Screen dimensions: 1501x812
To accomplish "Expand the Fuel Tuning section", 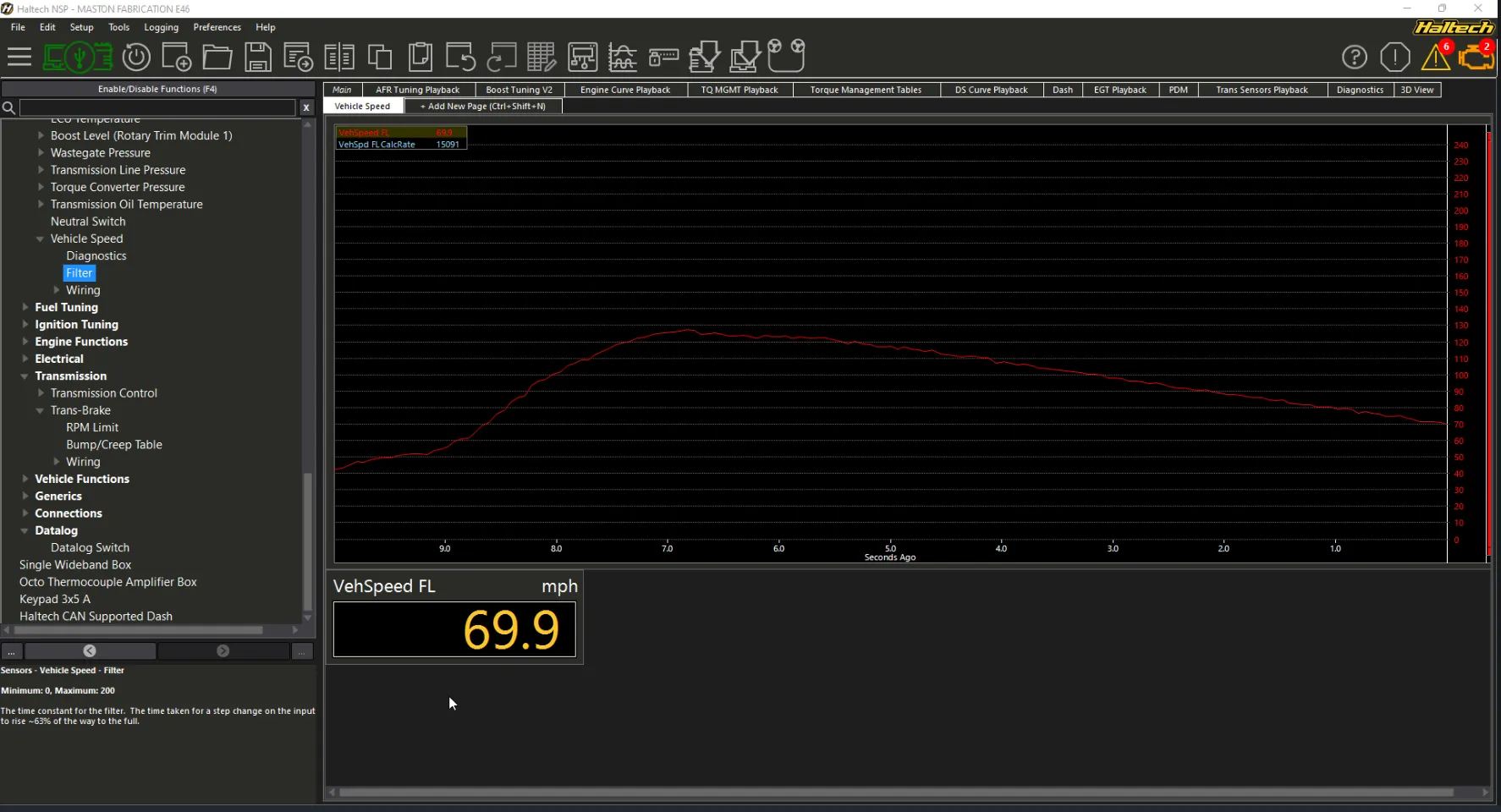I will 25,307.
